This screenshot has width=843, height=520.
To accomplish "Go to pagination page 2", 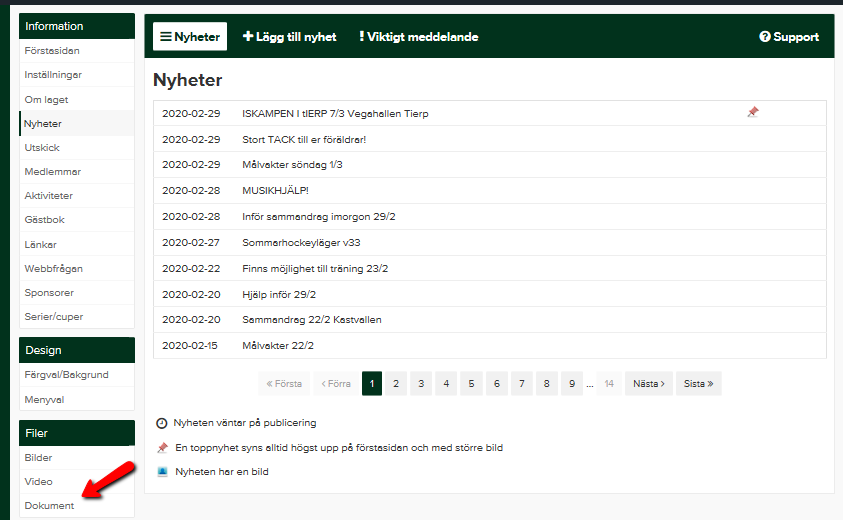I will click(x=396, y=383).
